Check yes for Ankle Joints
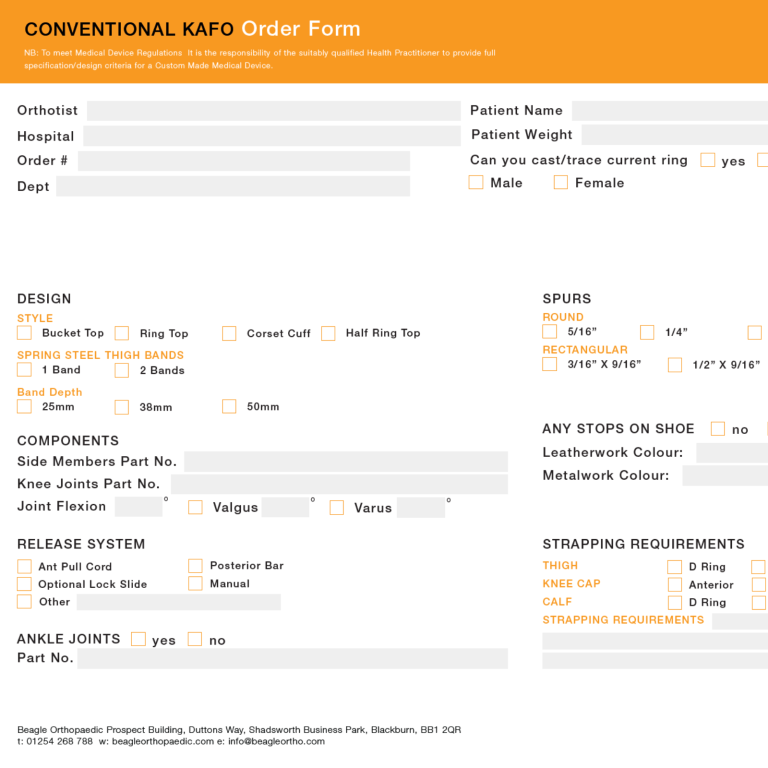Screen dimensions: 768x768 point(139,639)
